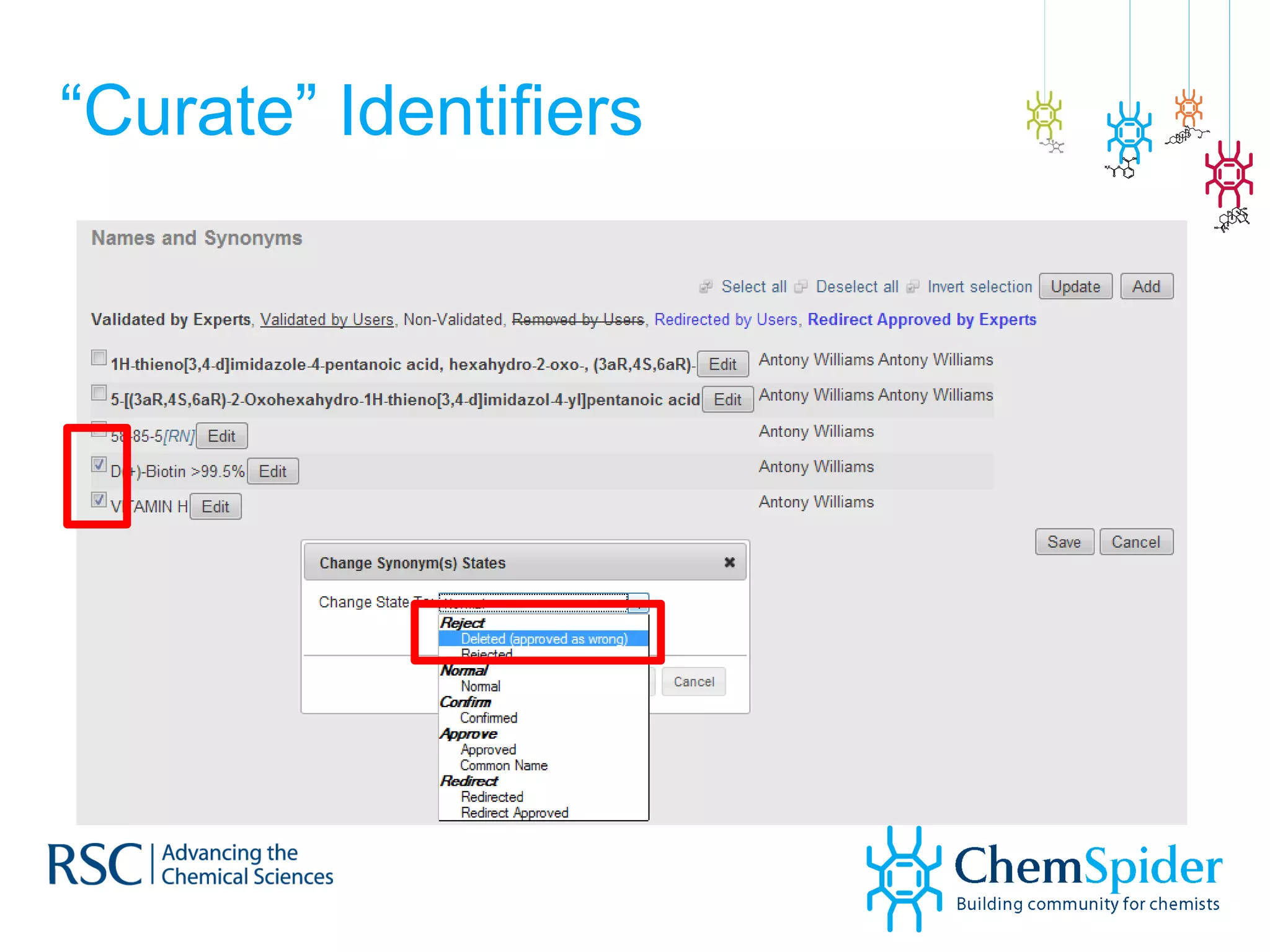1270x952 pixels.
Task: Choose Deleted (approved as wrong) option
Action: pyautogui.click(x=544, y=638)
